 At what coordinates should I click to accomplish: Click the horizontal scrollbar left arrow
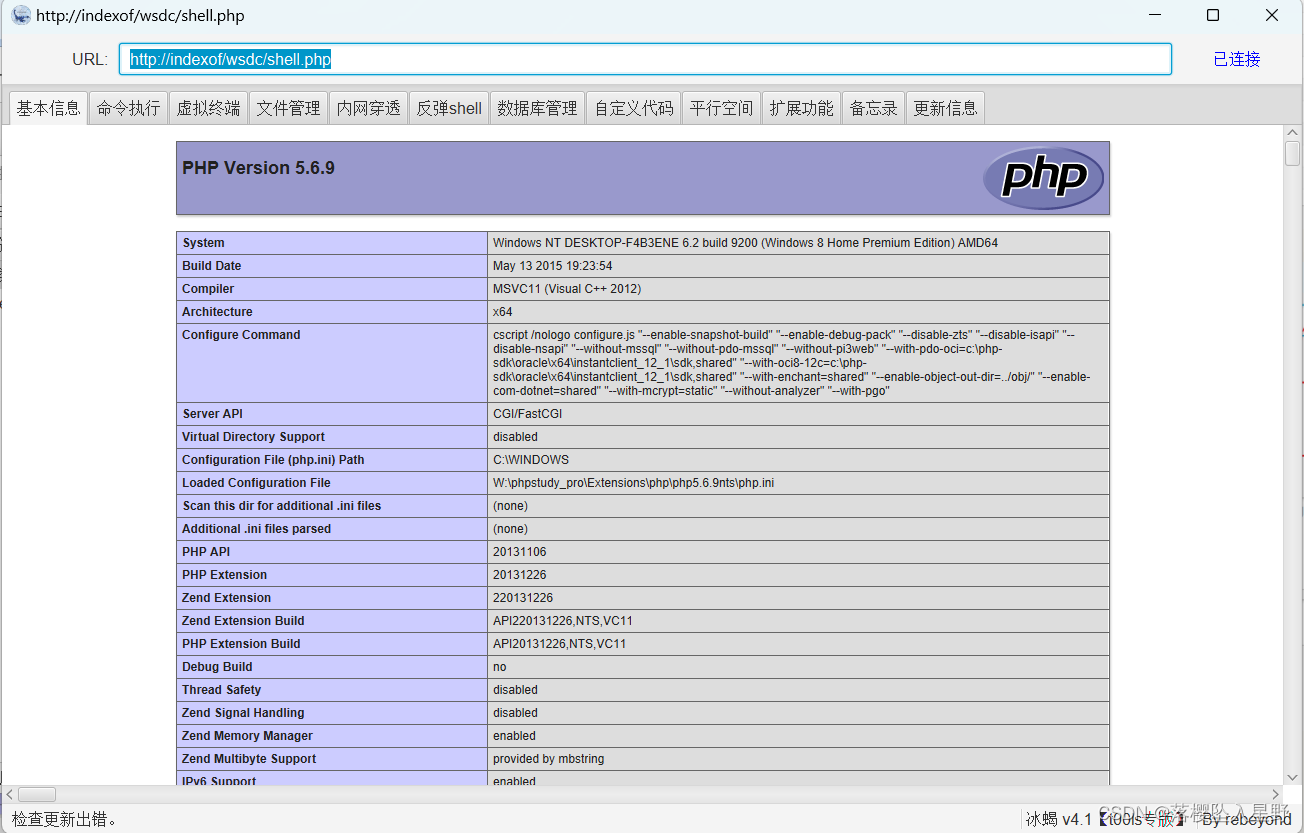point(9,794)
